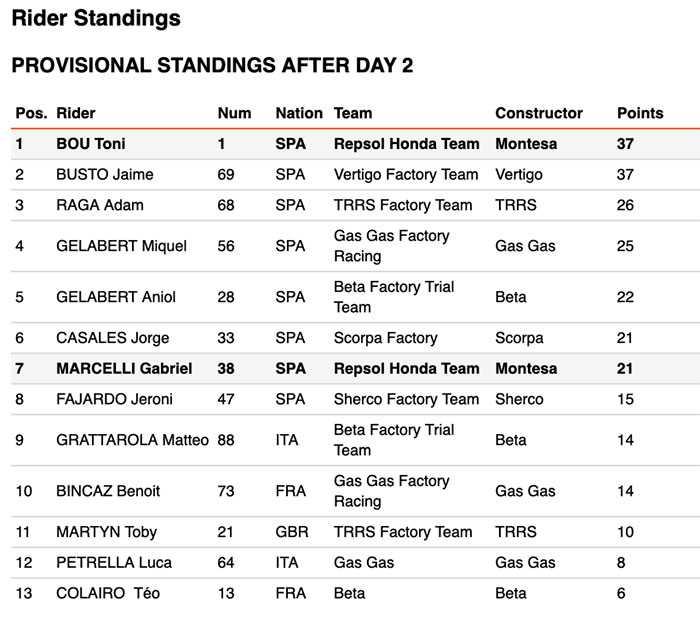This screenshot has width=700, height=635.
Task: Click Vertigo Factory Team cell
Action: [406, 174]
